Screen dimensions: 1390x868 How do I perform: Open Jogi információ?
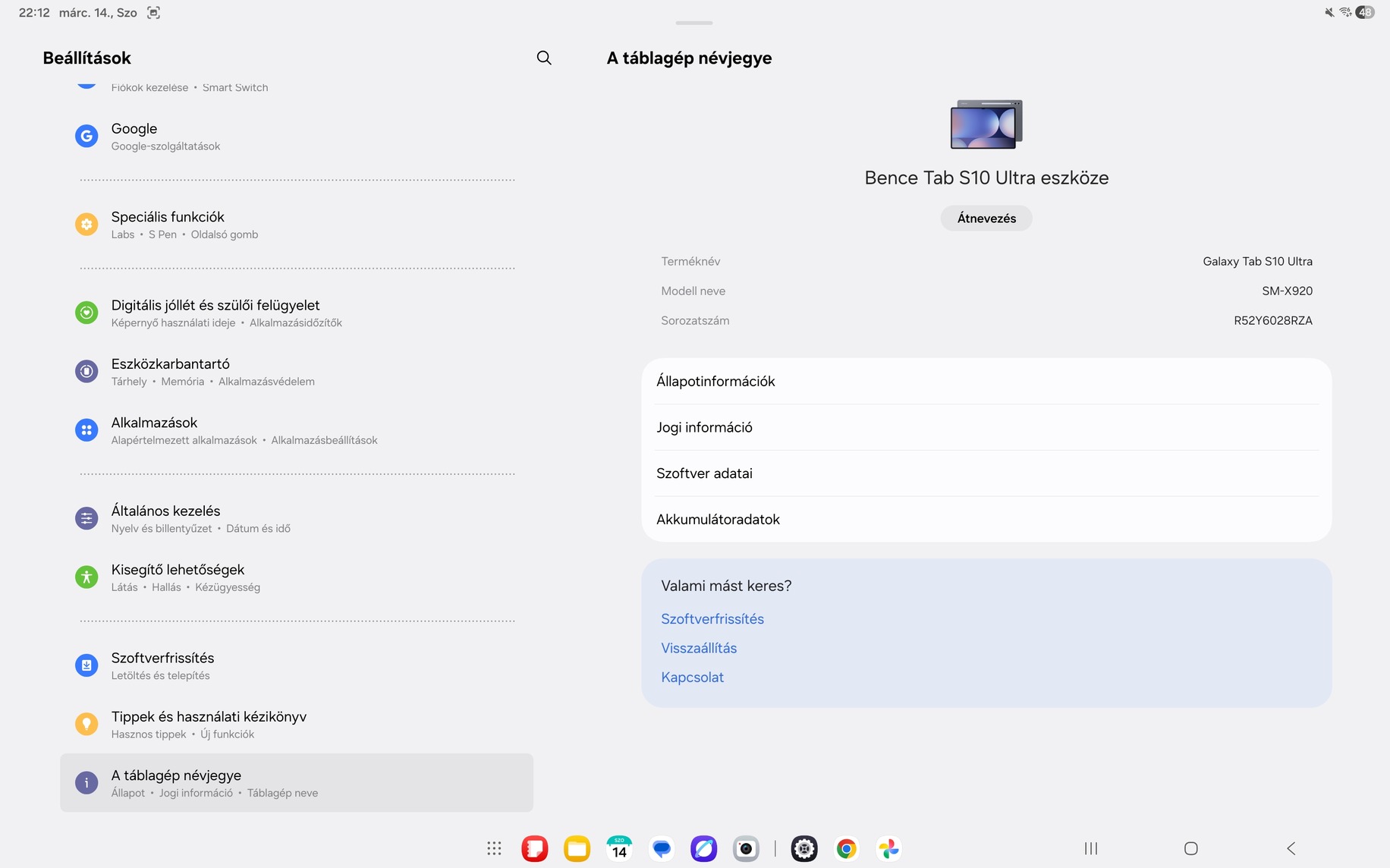[x=986, y=427]
